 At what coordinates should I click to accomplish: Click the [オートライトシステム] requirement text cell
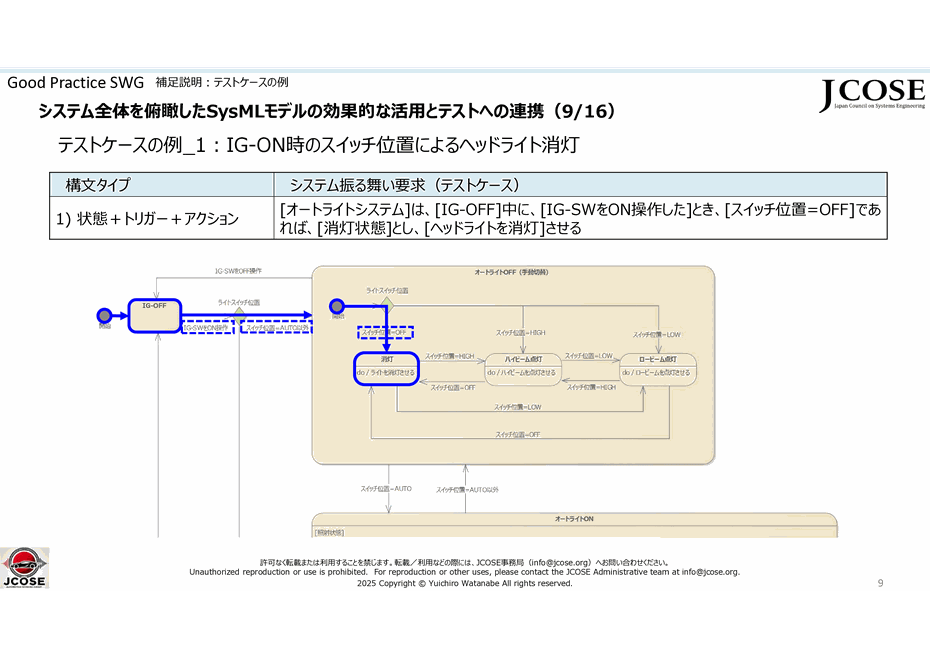click(x=581, y=218)
